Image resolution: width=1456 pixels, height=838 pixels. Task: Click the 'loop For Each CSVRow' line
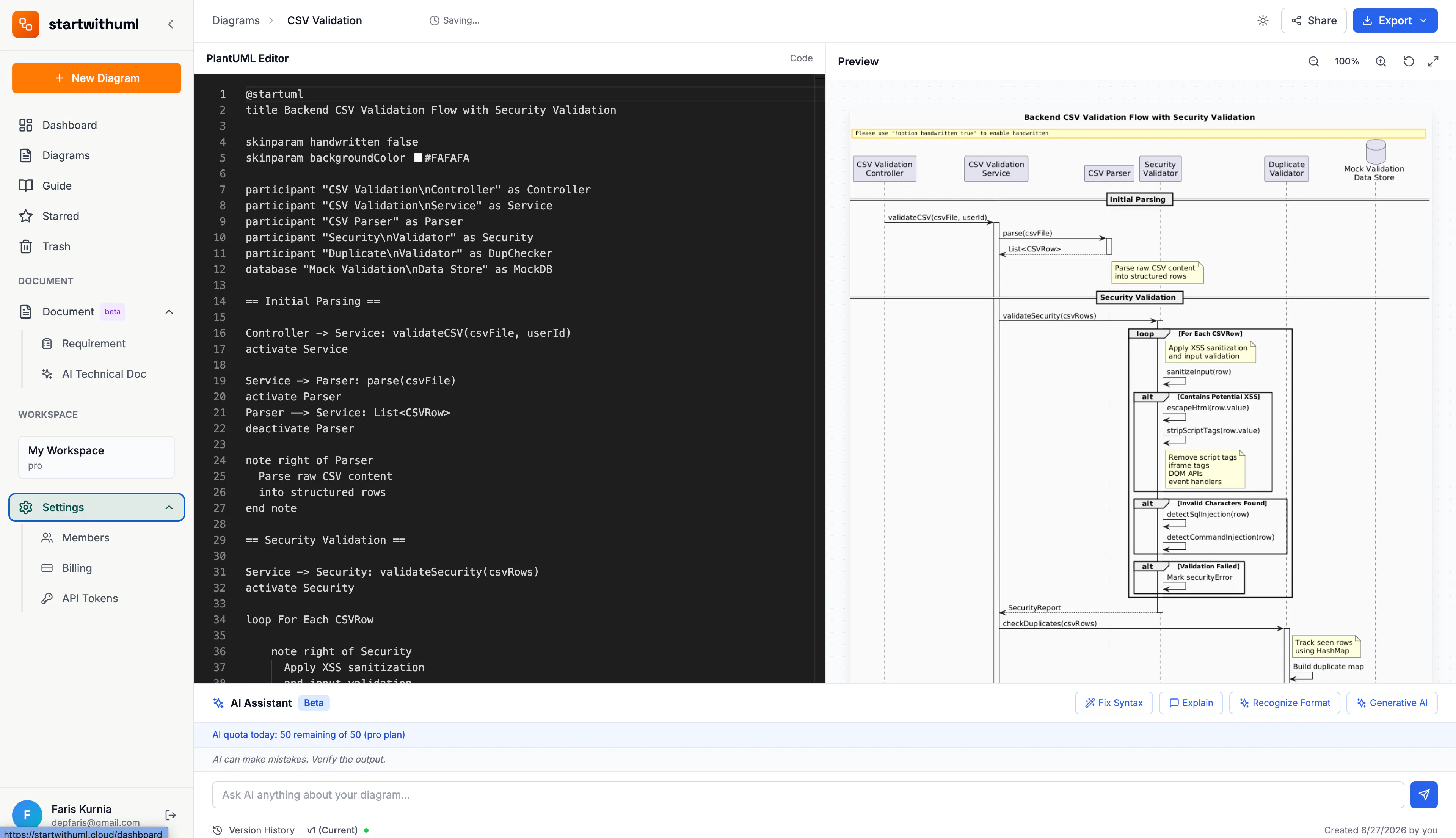point(310,619)
